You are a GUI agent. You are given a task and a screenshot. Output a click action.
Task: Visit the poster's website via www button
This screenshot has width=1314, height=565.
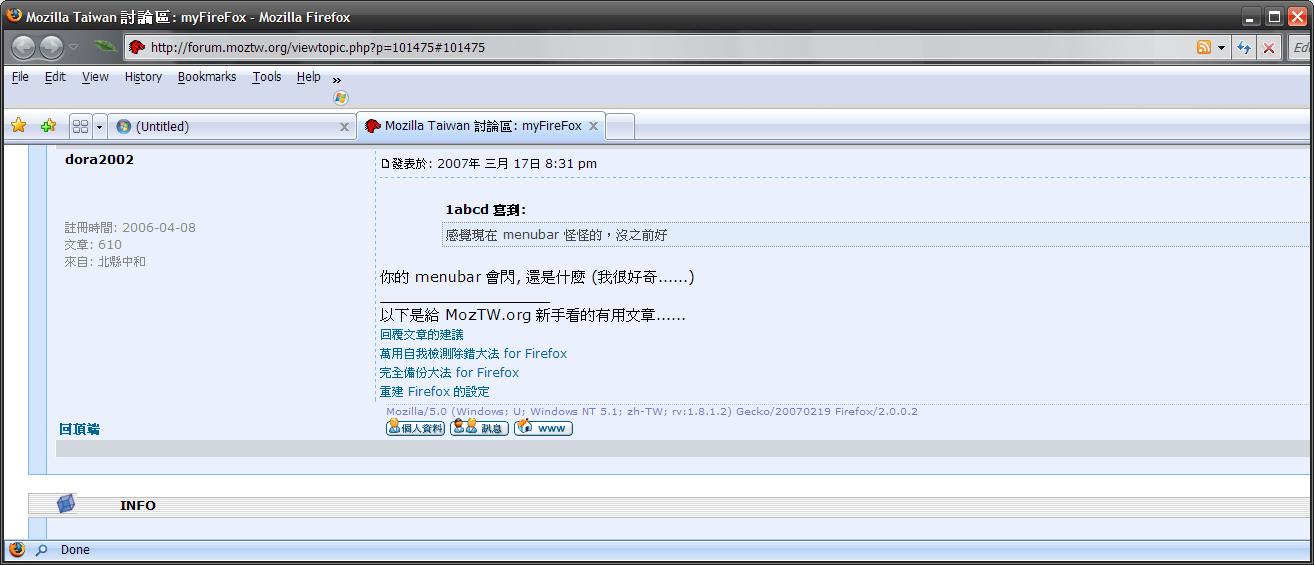543,428
